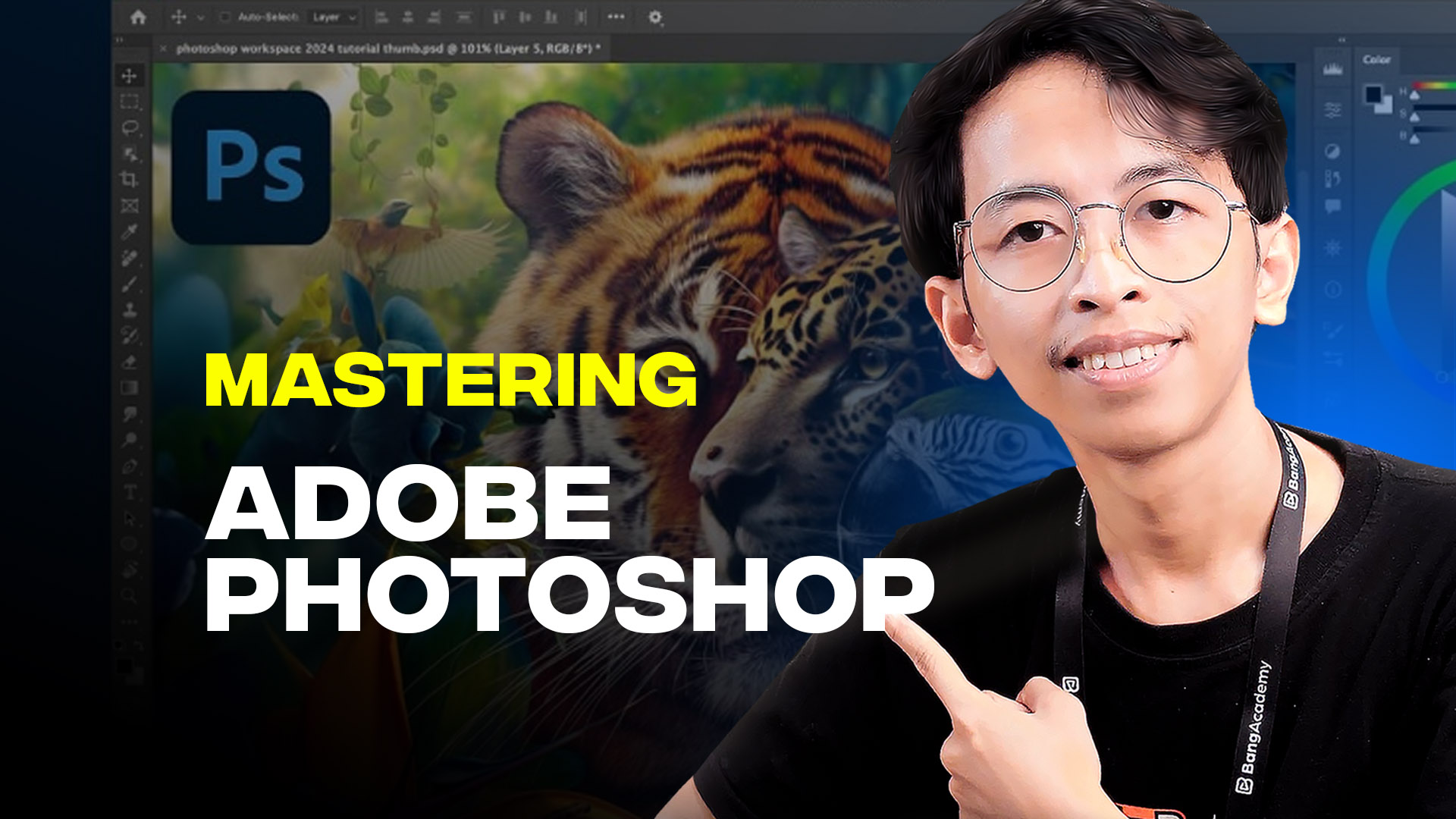Enable the Auto-Select checkbox
The image size is (1456, 819).
tap(224, 17)
